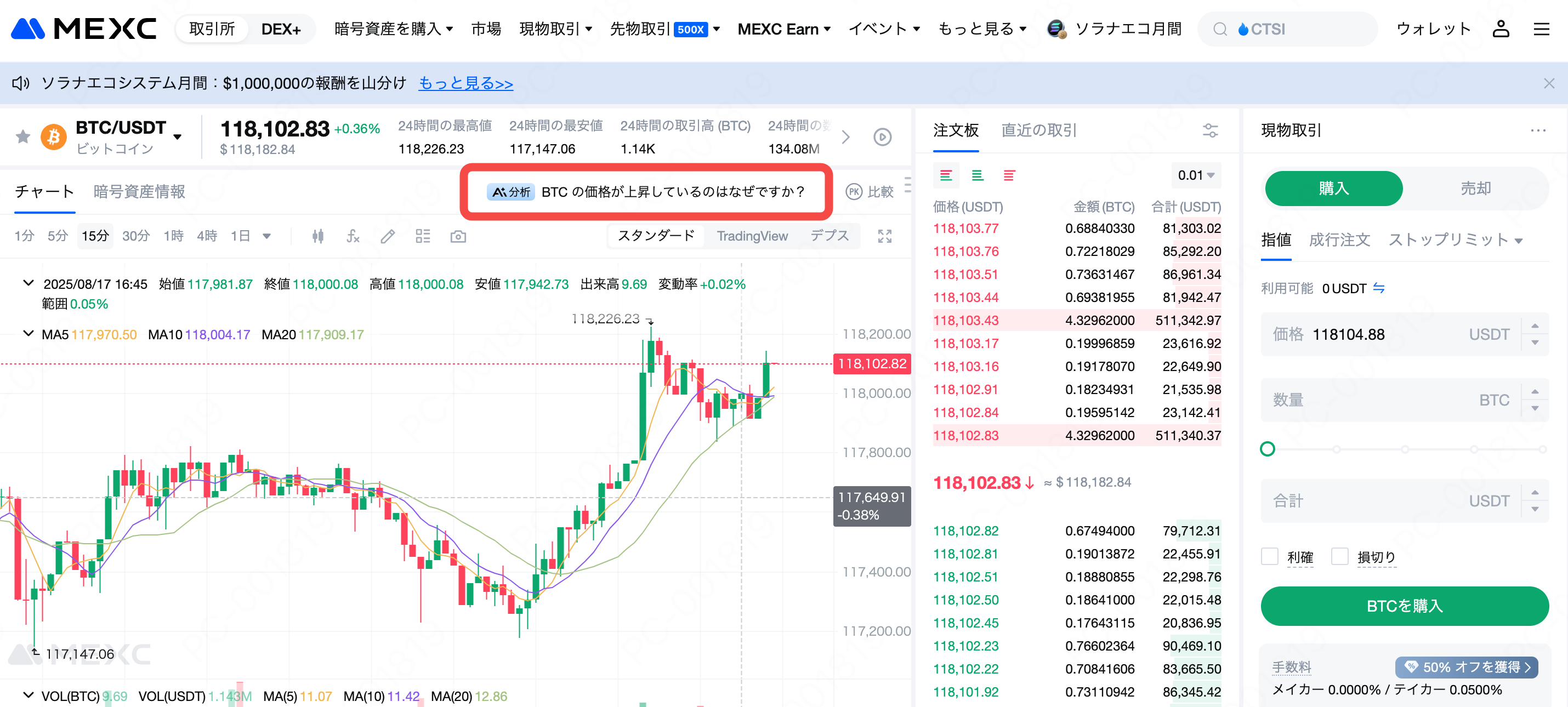Expand 現物取引 navigation dropdown

555,28
